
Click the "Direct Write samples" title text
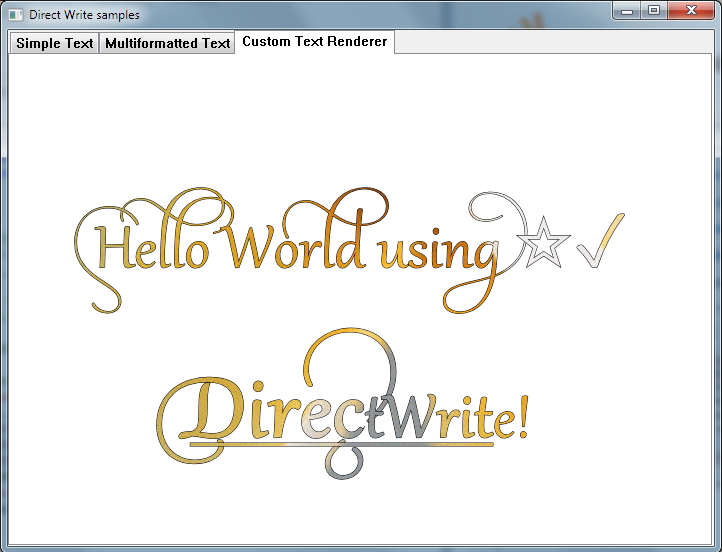84,15
